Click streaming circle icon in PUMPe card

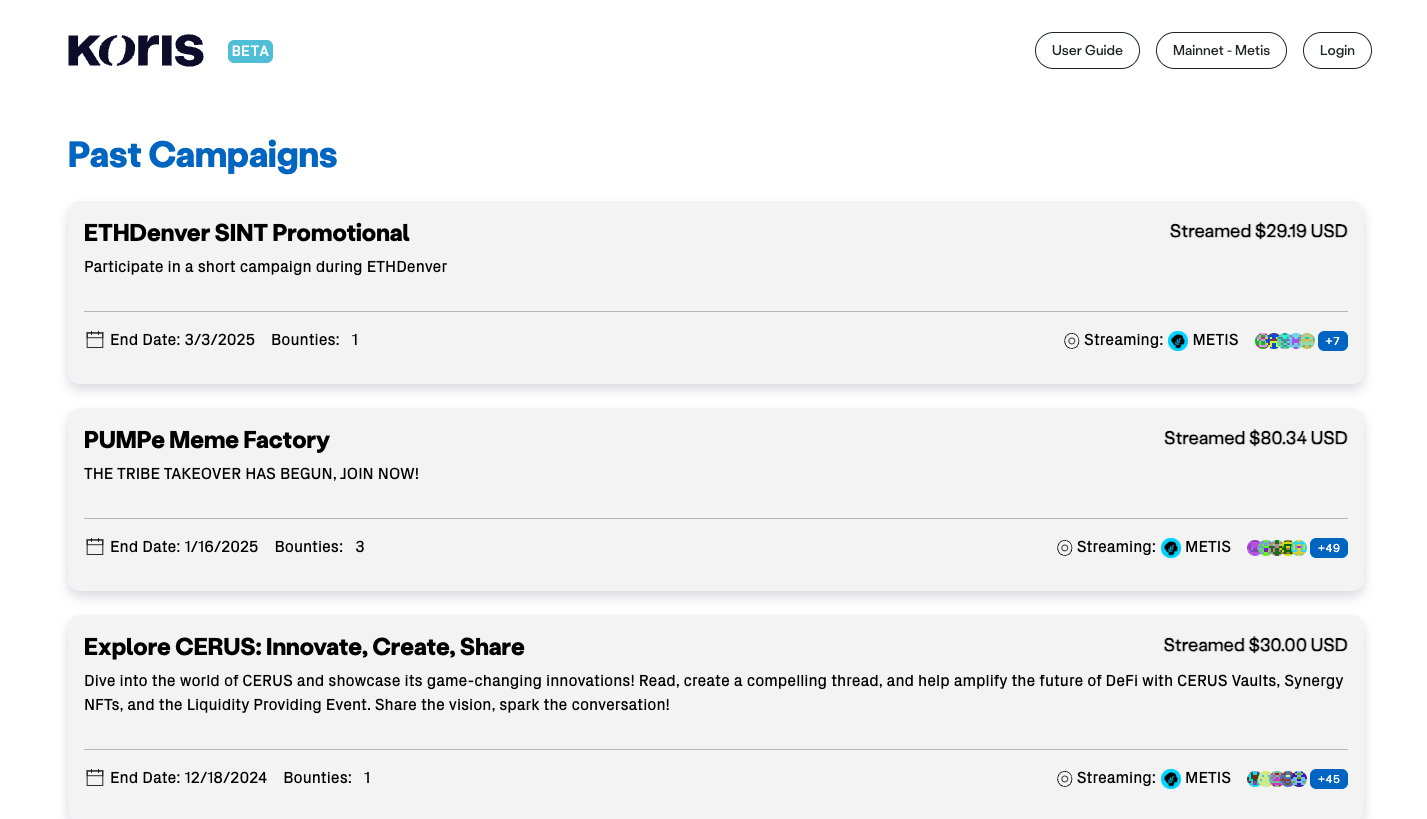1064,548
